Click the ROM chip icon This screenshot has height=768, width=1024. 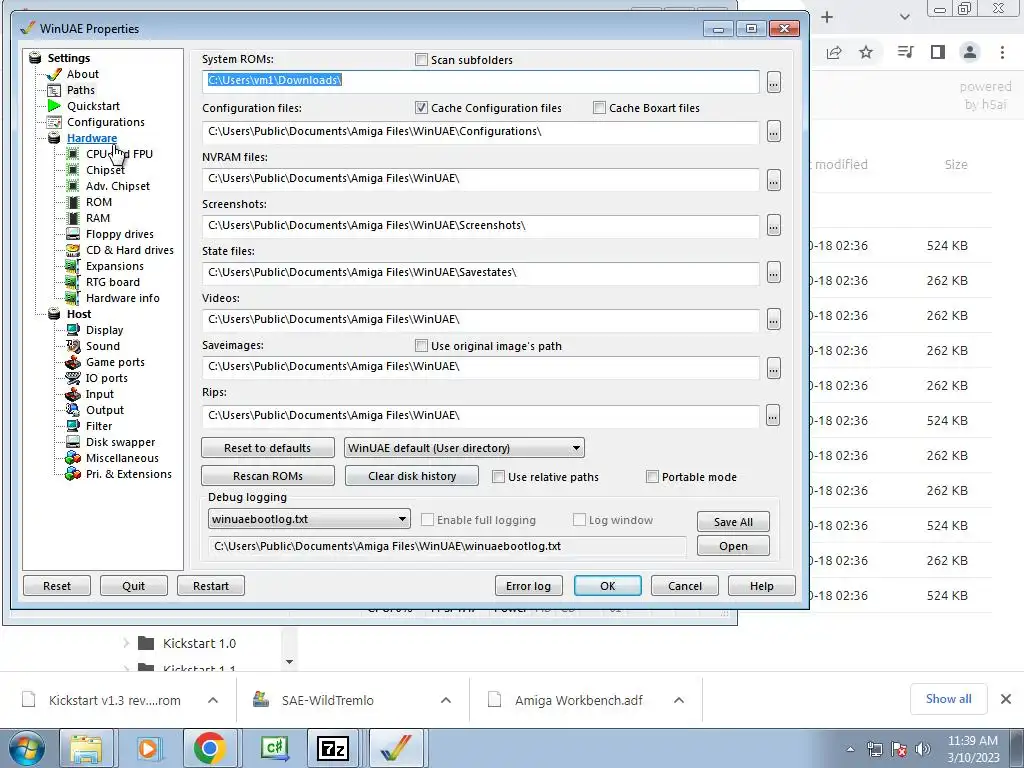coord(73,202)
